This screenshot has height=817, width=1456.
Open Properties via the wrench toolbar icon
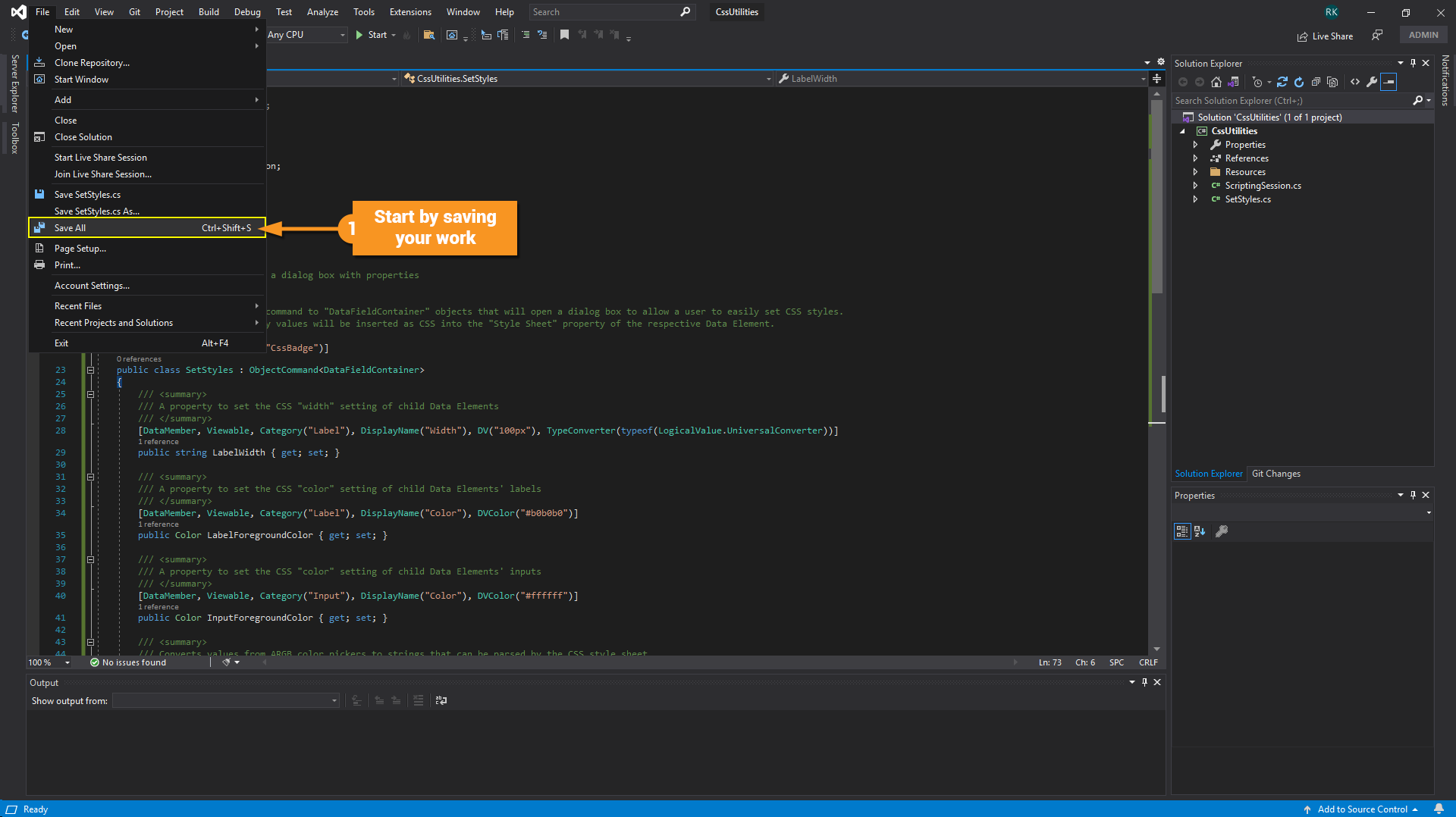point(1372,82)
